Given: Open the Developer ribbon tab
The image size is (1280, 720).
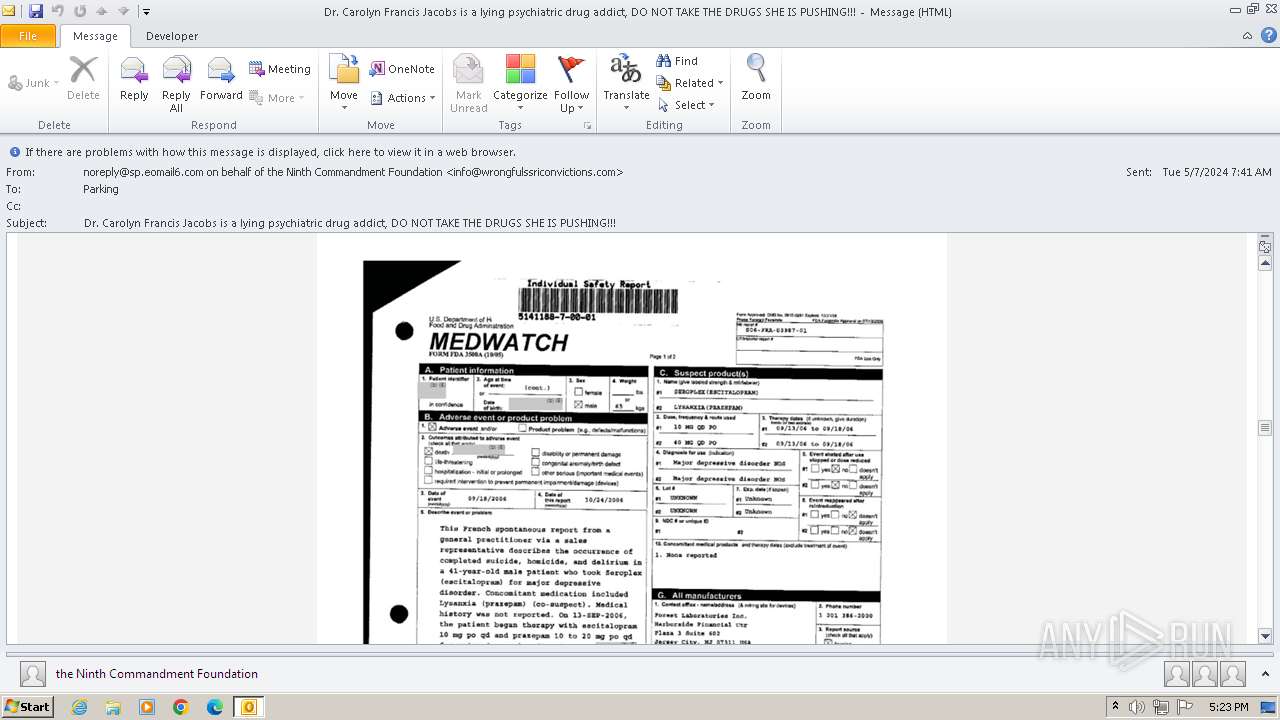Looking at the screenshot, I should coord(172,36).
